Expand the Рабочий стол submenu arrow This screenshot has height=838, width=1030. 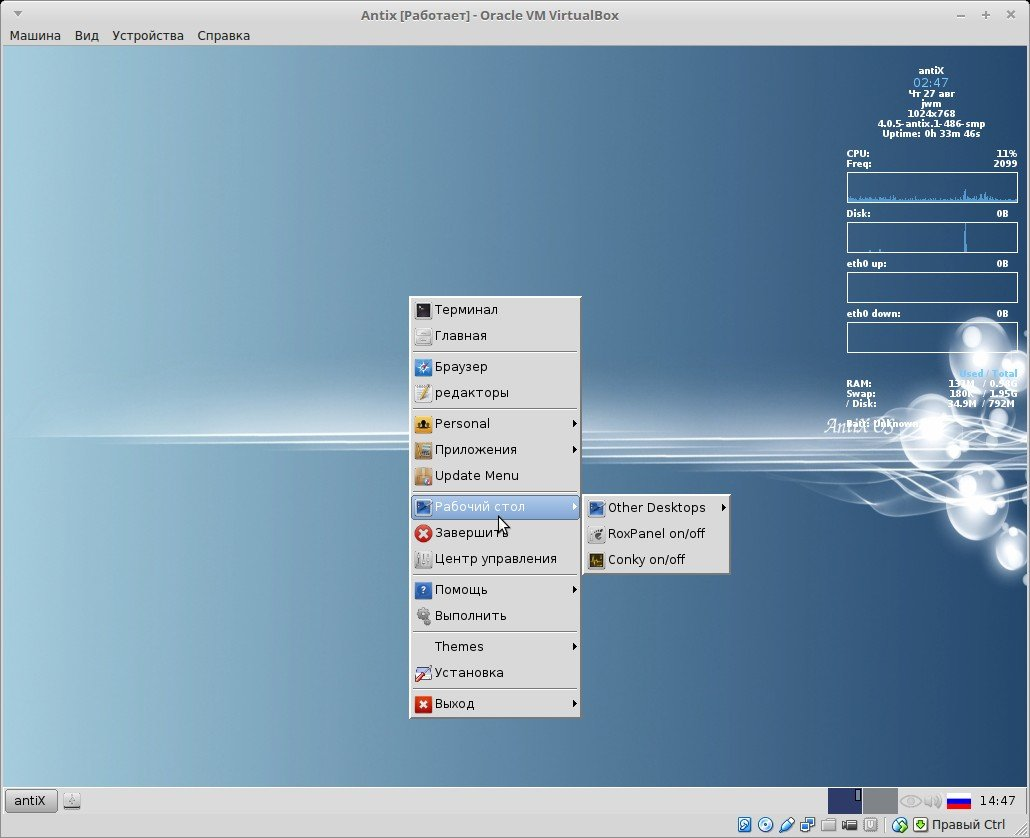click(574, 507)
